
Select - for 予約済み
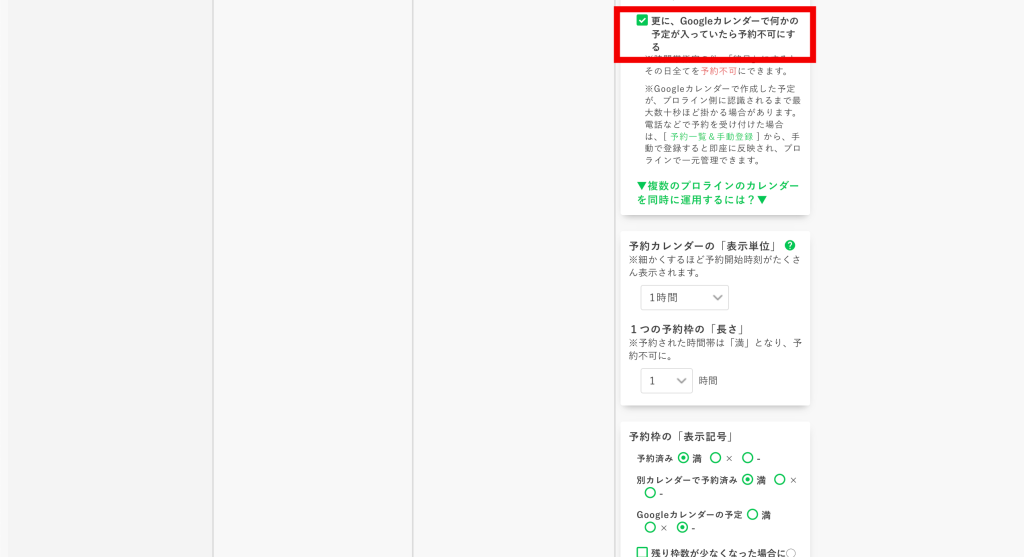click(x=748, y=458)
